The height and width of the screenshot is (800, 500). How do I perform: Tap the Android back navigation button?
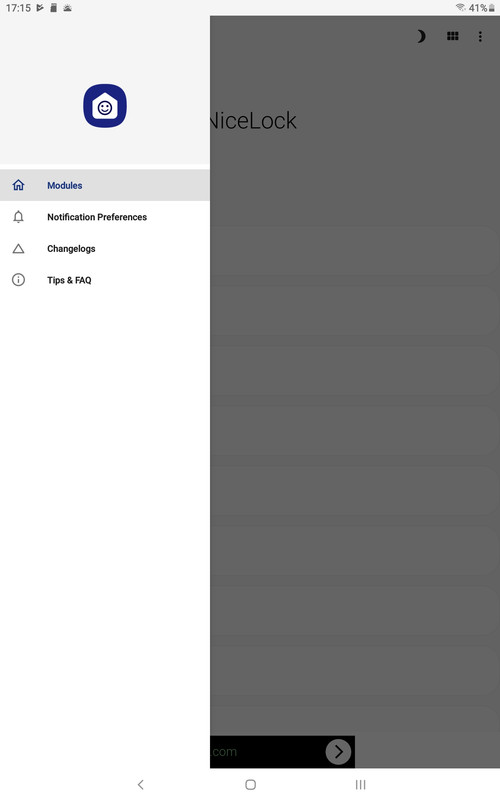point(141,784)
